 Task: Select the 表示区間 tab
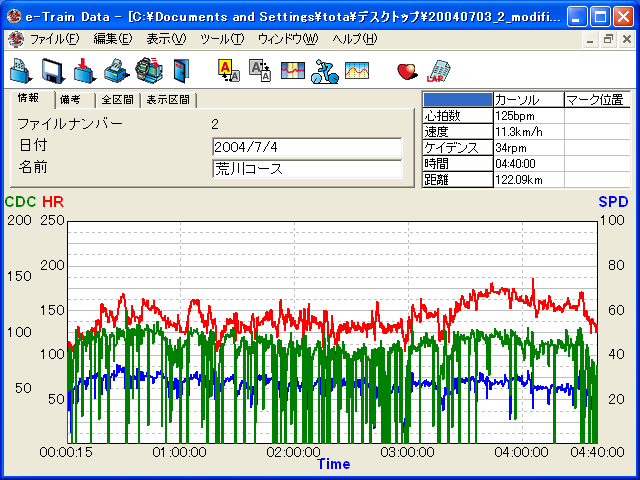click(x=168, y=99)
